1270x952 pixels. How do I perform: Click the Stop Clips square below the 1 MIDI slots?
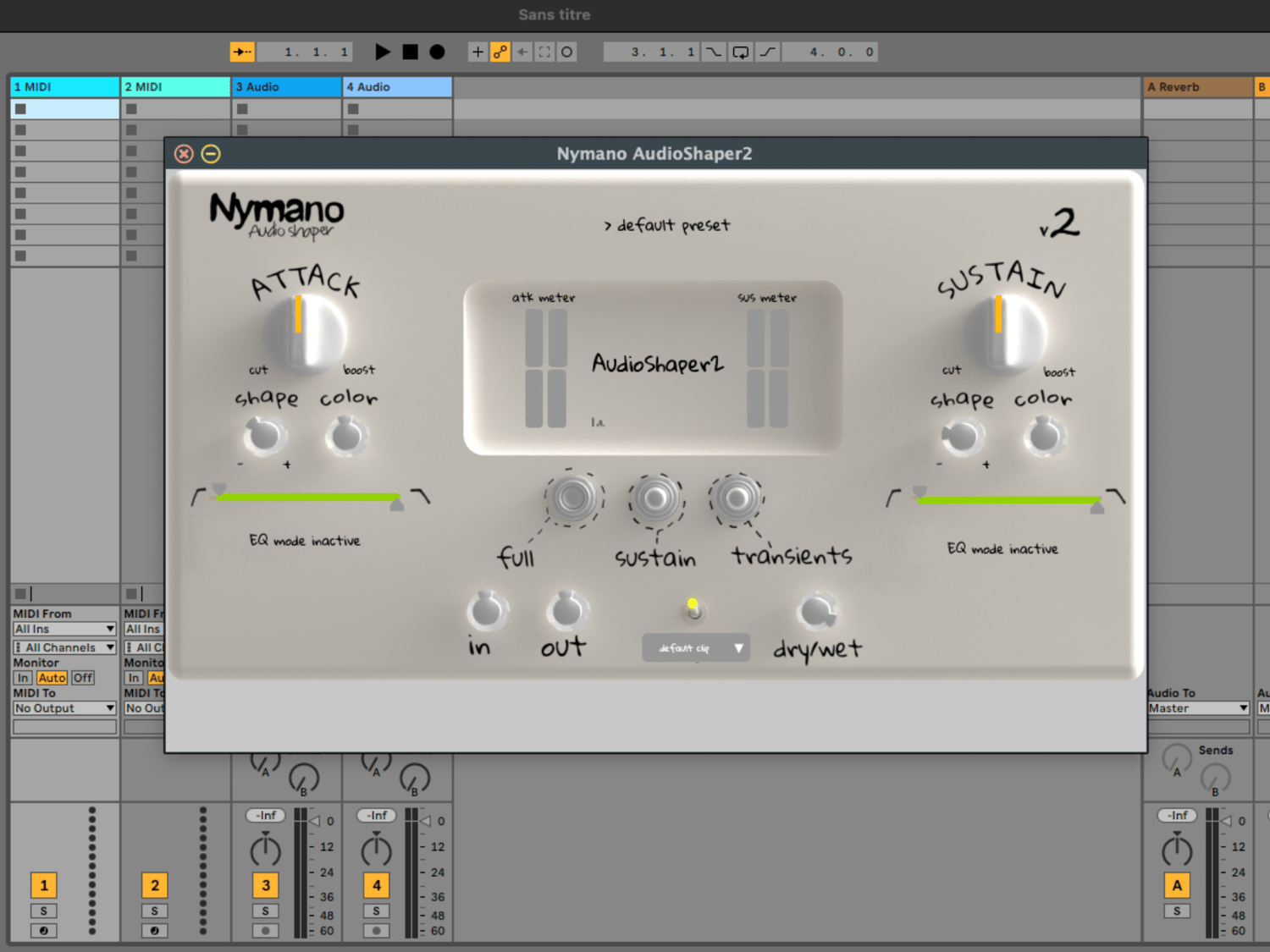20,593
